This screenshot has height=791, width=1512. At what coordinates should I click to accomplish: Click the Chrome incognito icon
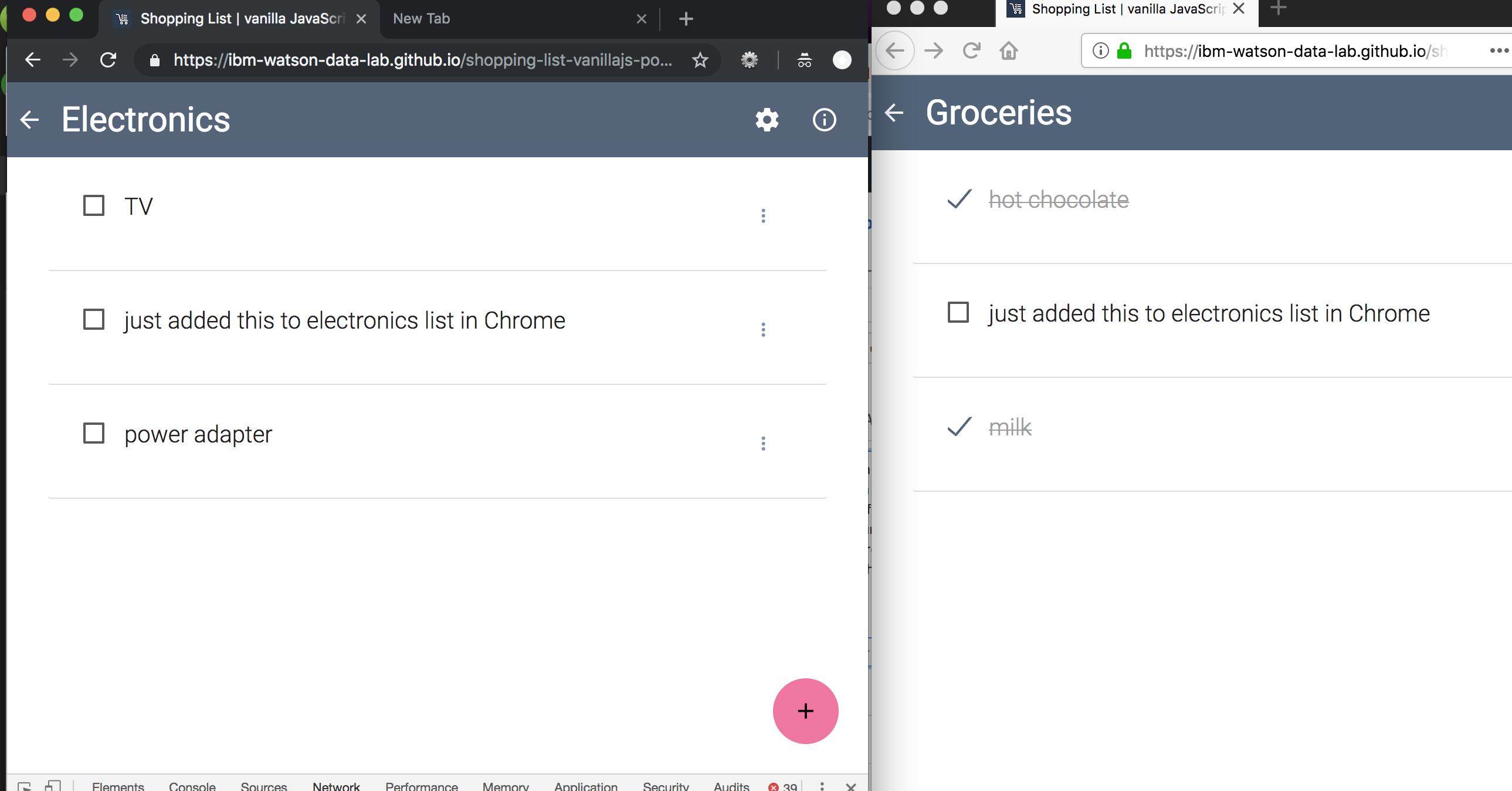[x=804, y=60]
